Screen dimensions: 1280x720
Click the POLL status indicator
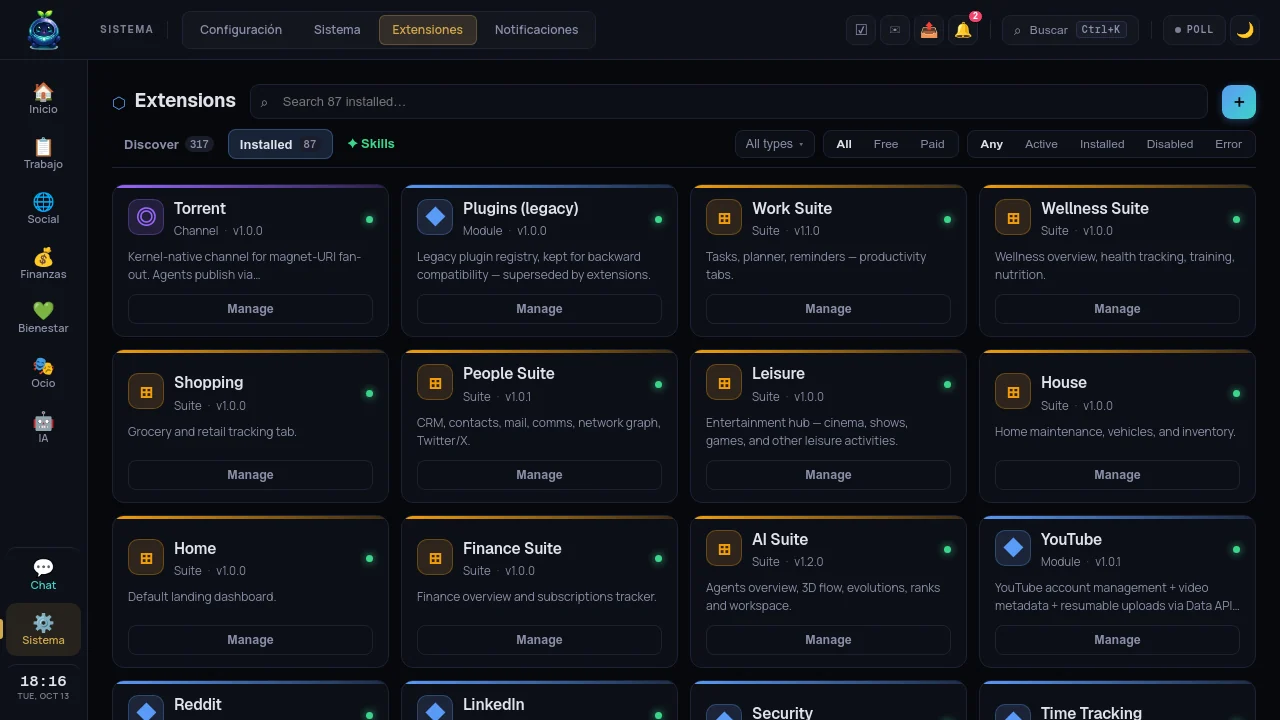pyautogui.click(x=1194, y=30)
